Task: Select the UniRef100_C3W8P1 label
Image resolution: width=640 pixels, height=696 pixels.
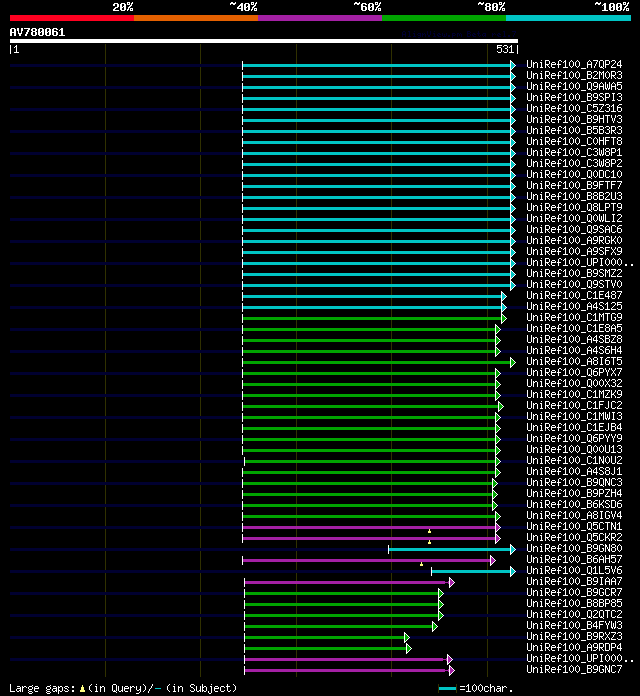Action: (574, 152)
